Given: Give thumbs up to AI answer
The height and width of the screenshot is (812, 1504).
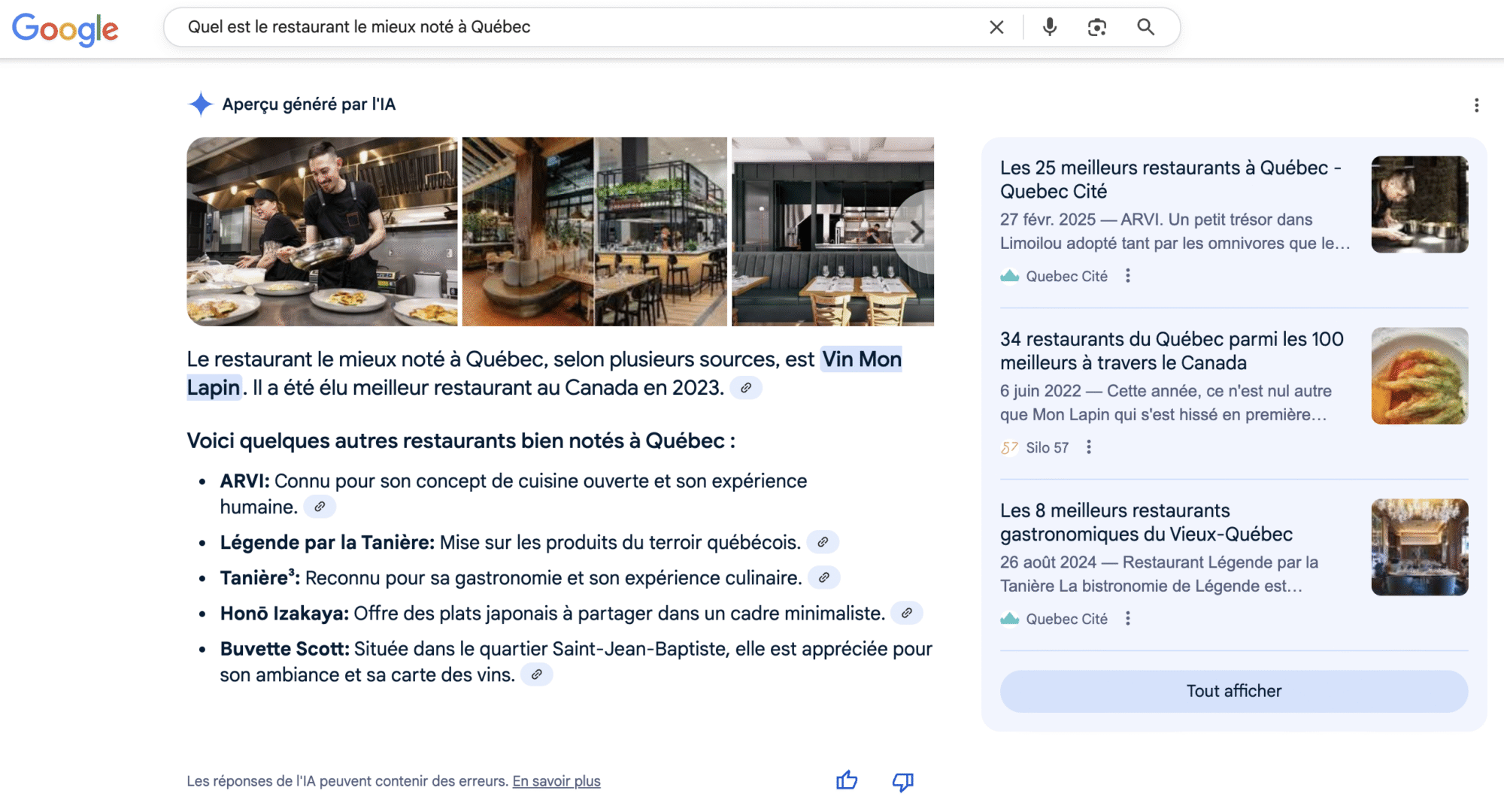Looking at the screenshot, I should coord(847,780).
